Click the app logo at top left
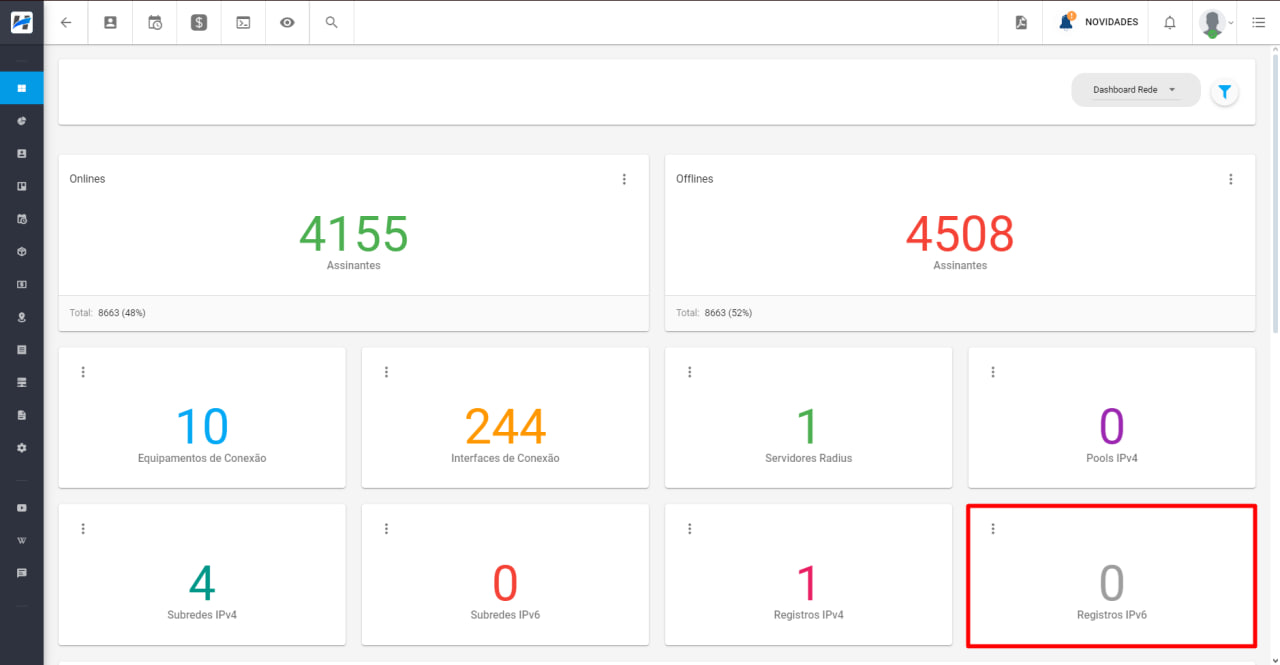1280x665 pixels. (22, 22)
